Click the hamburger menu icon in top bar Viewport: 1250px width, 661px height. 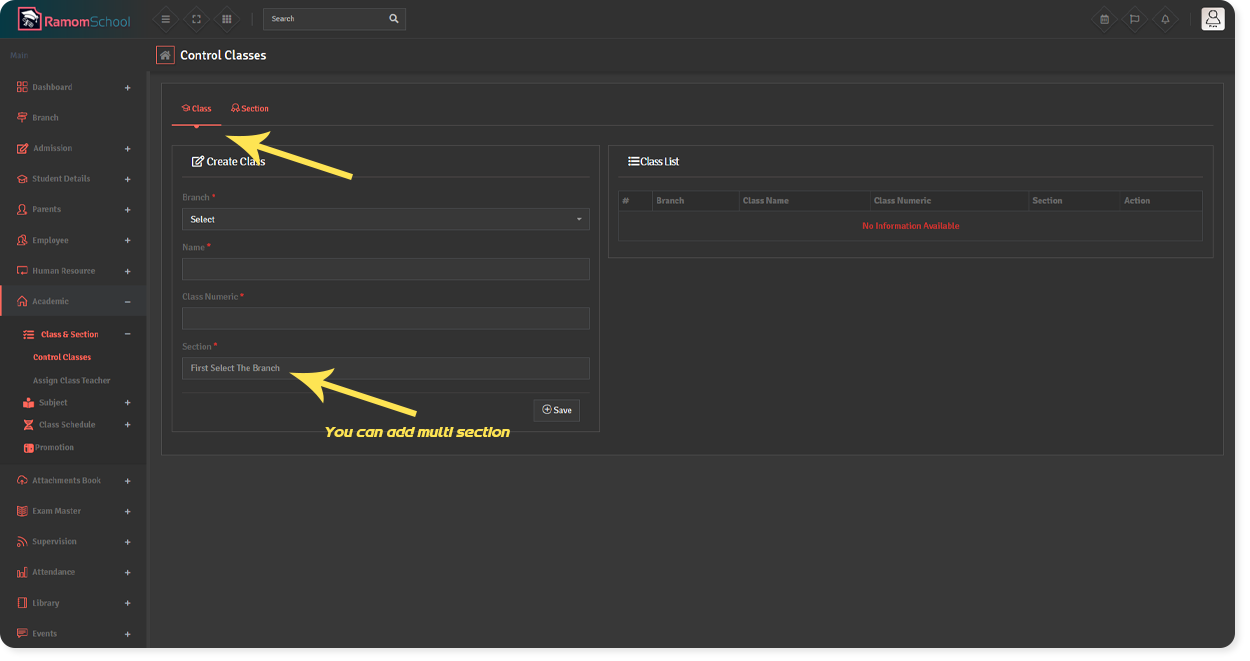tap(166, 19)
